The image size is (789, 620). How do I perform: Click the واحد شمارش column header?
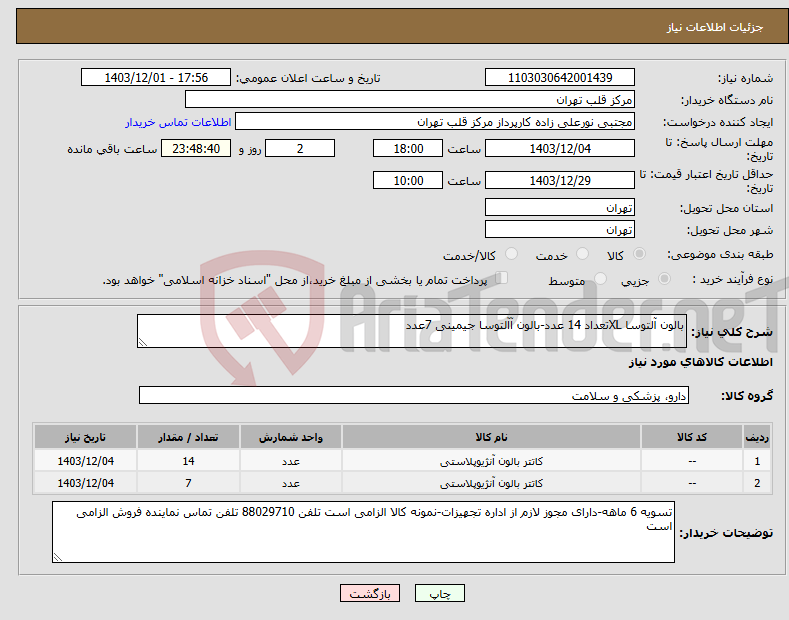(x=291, y=437)
